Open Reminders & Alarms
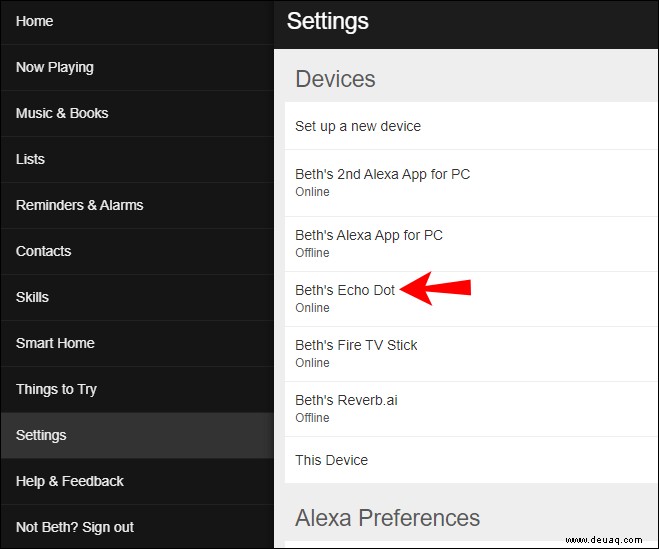659x549 pixels. tap(137, 206)
